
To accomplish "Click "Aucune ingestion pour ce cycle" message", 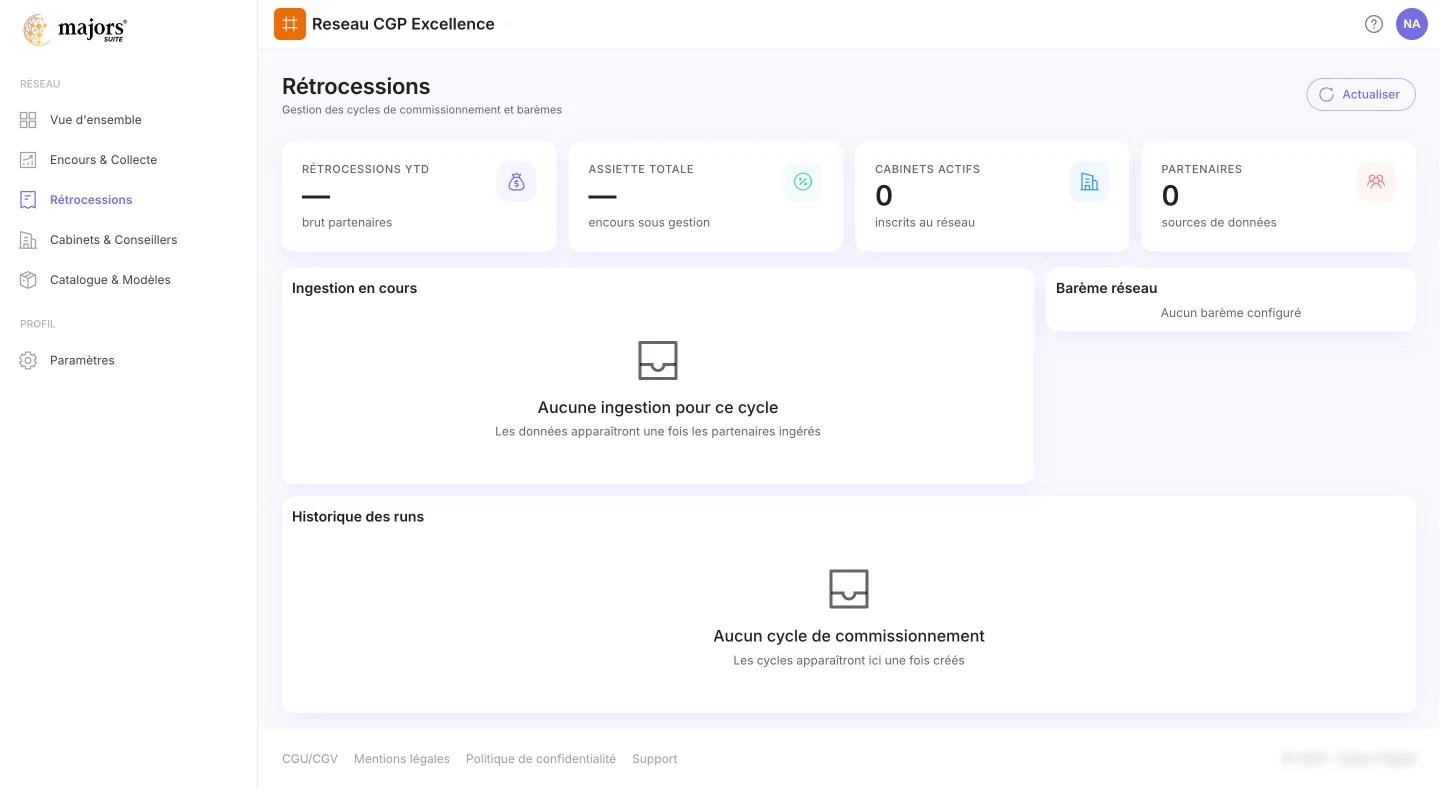I will pos(658,408).
